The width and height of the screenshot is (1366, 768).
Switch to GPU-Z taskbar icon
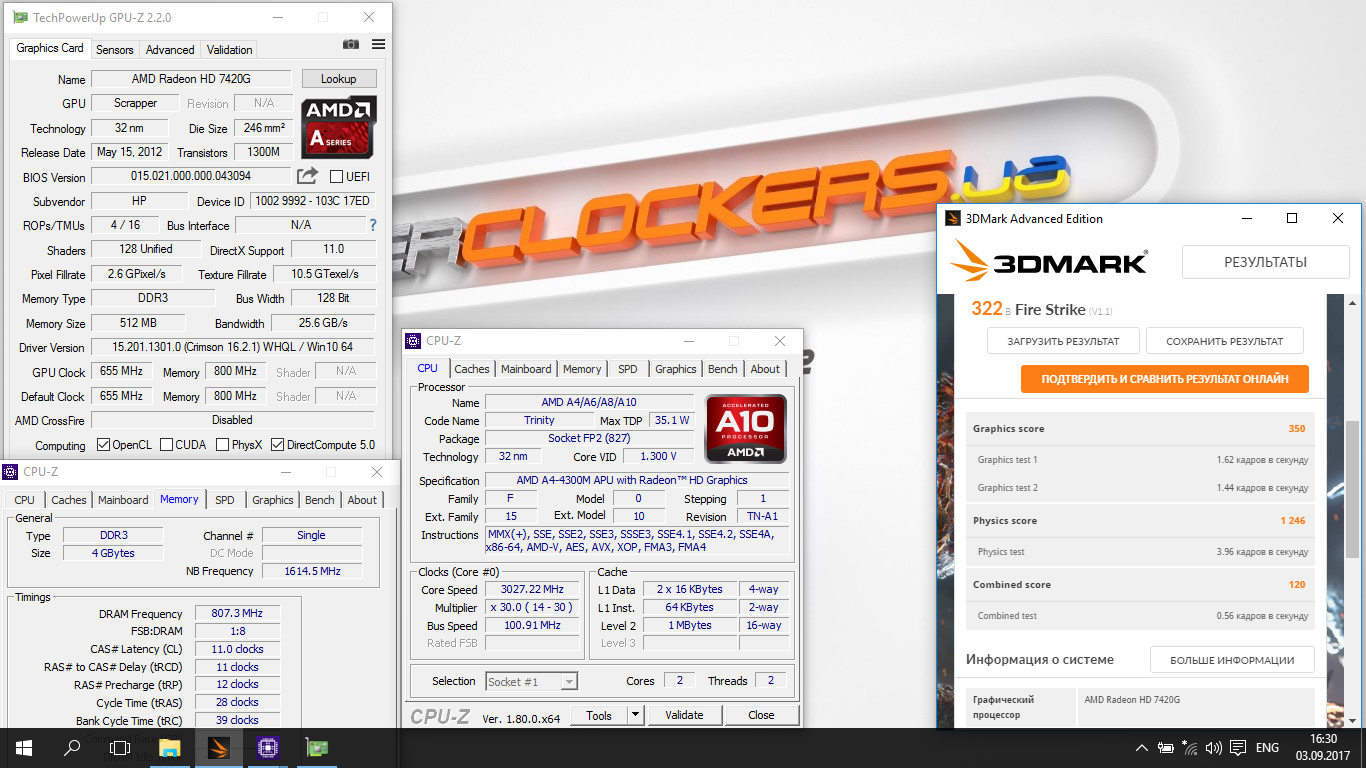tap(316, 747)
